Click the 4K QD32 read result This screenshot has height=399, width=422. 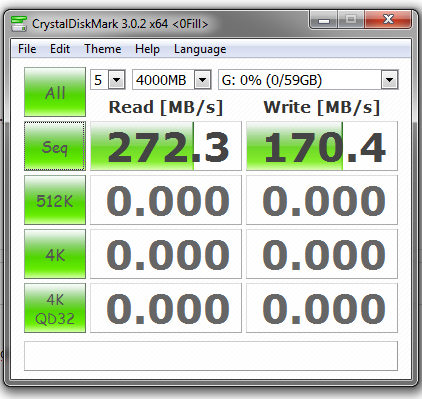coord(166,308)
